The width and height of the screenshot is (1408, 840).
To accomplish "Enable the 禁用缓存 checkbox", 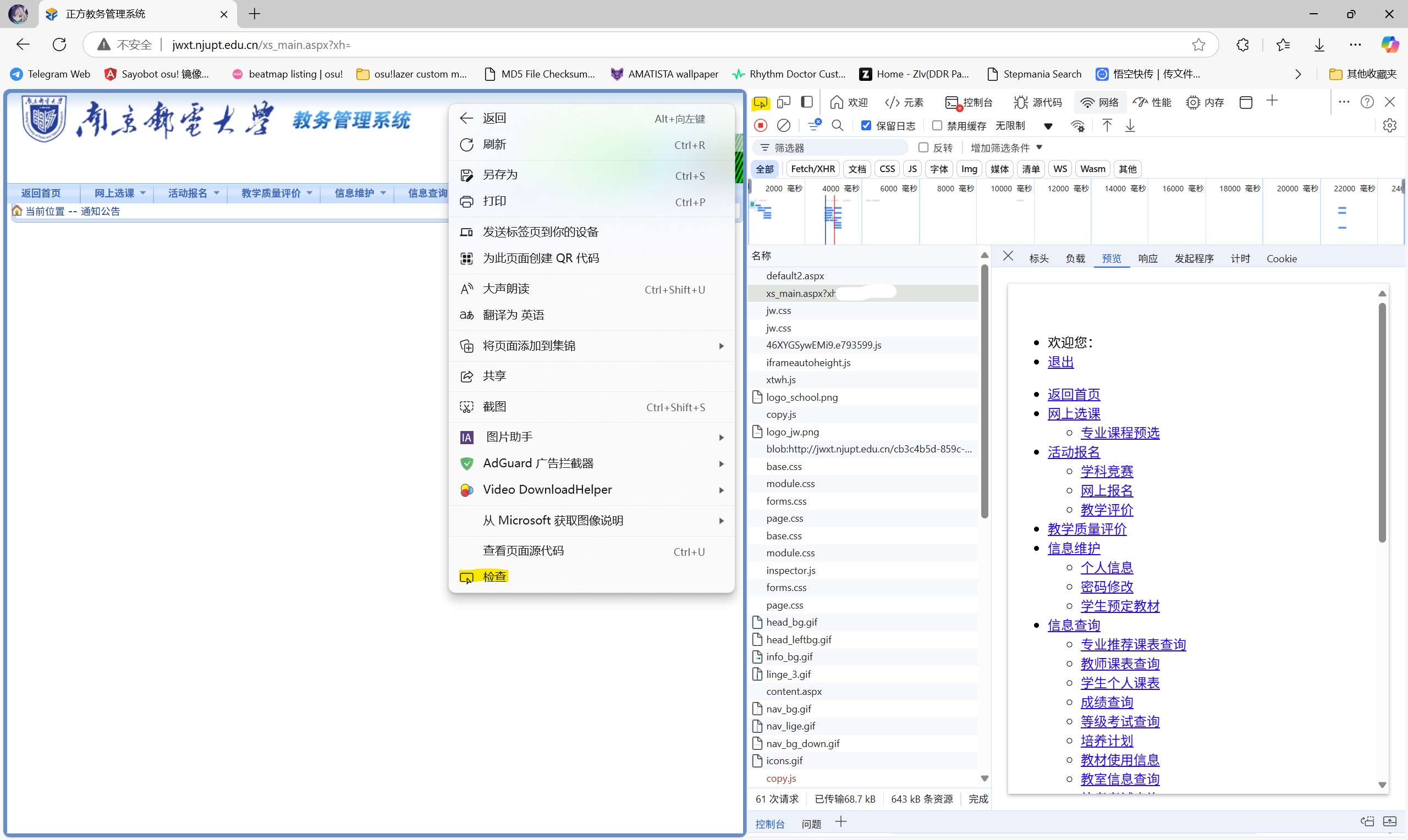I will (937, 125).
